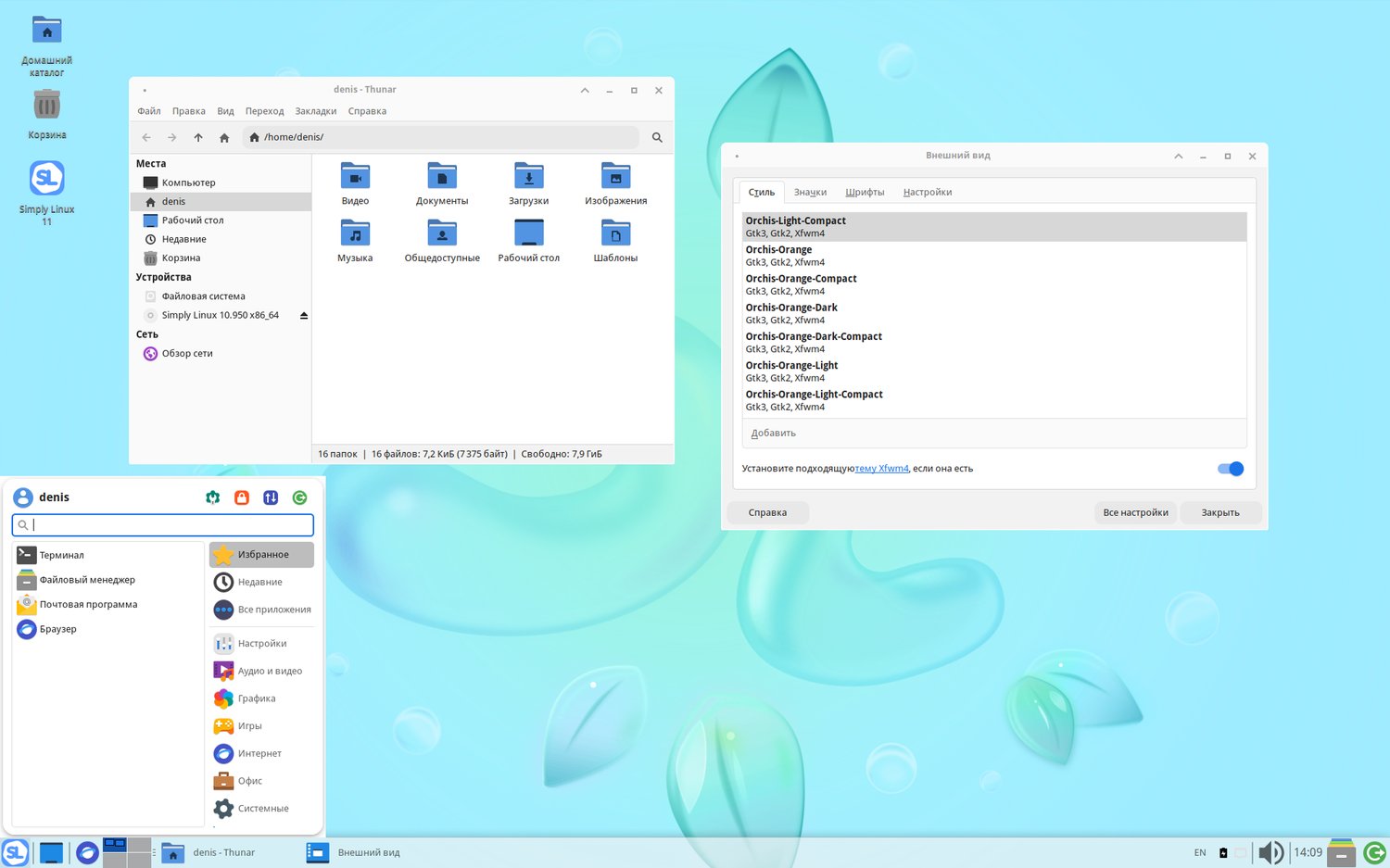The height and width of the screenshot is (868, 1390).
Task: Go to home folder via toolbar icon
Action: [x=224, y=137]
